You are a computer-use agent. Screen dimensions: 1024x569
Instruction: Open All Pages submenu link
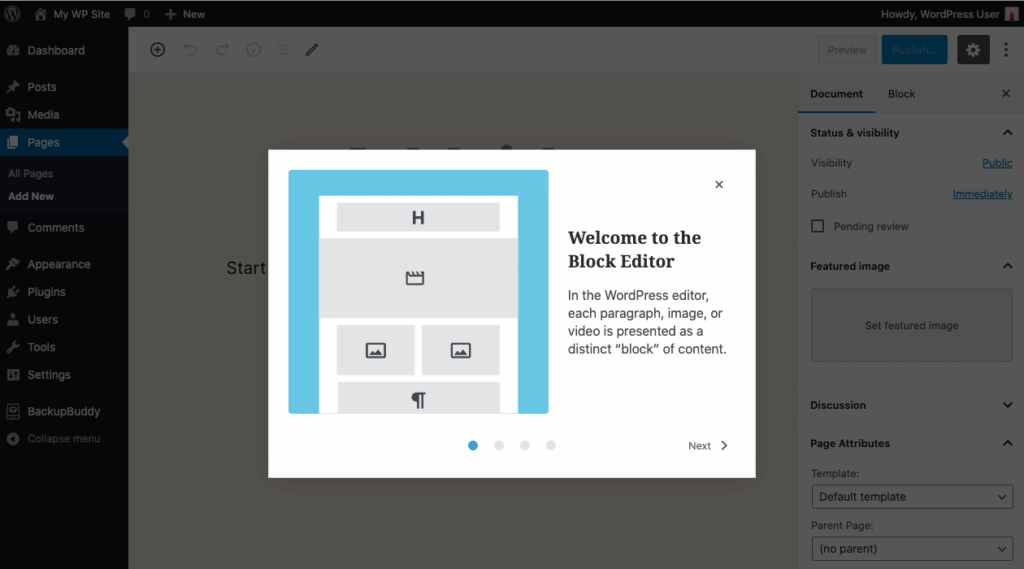tap(30, 173)
